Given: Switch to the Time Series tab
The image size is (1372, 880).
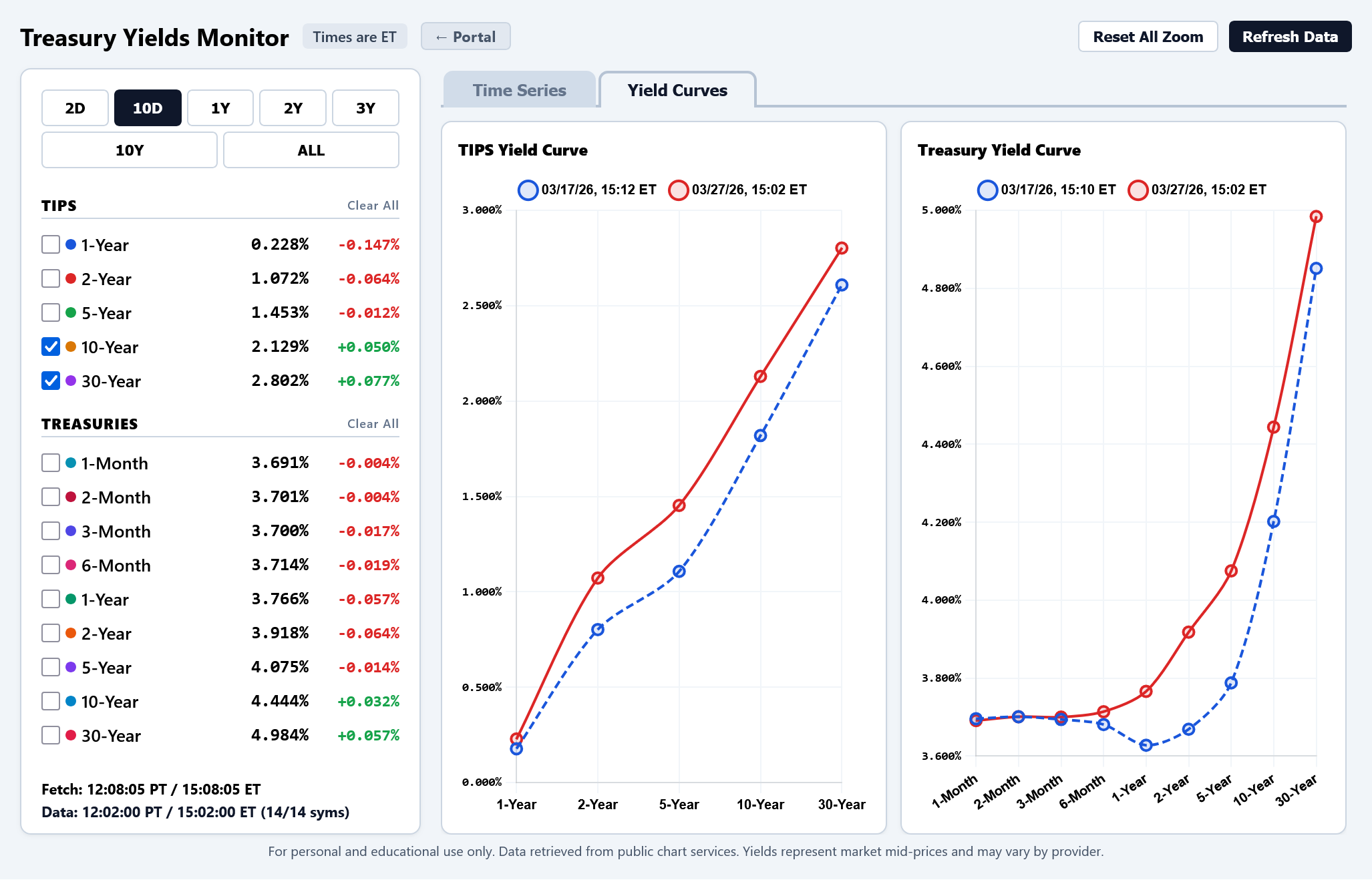Looking at the screenshot, I should coord(519,90).
